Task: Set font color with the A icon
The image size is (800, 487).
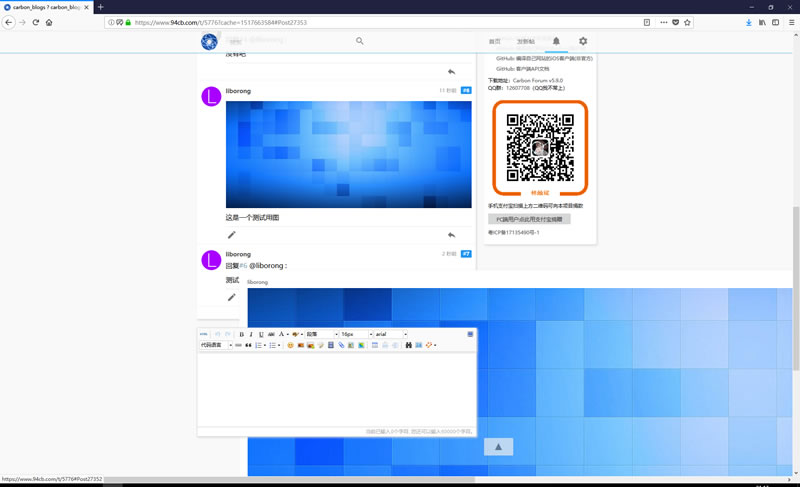Action: [281, 334]
